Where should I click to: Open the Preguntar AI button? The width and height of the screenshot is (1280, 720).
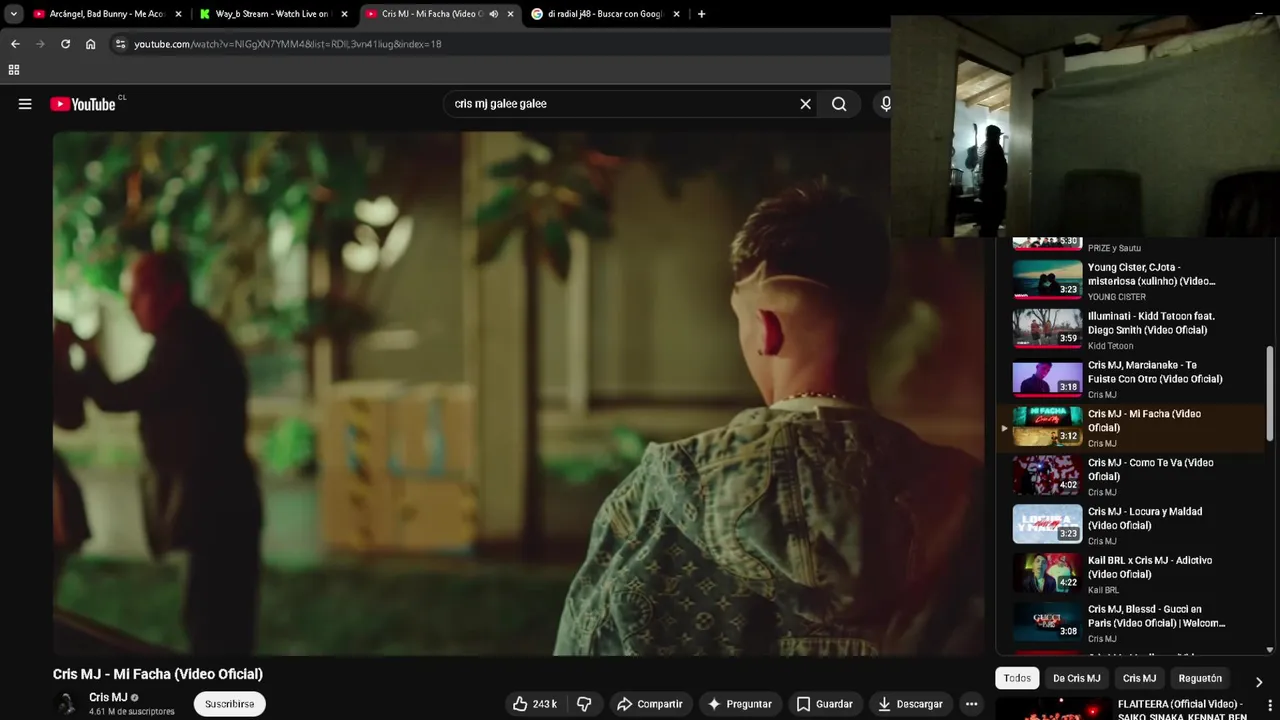point(740,704)
